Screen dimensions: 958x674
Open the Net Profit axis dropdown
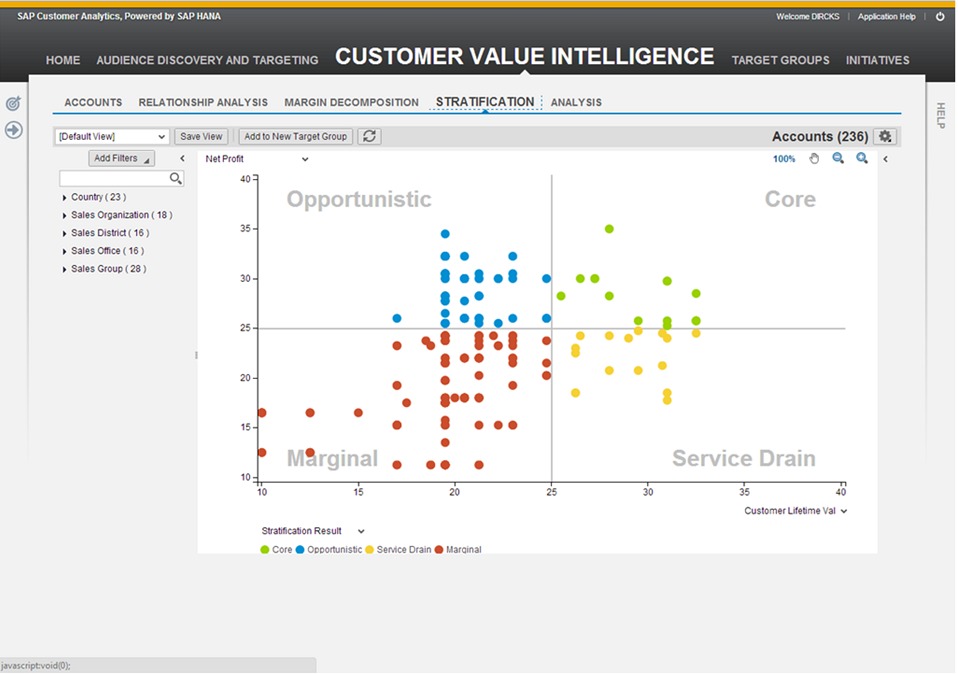(257, 159)
